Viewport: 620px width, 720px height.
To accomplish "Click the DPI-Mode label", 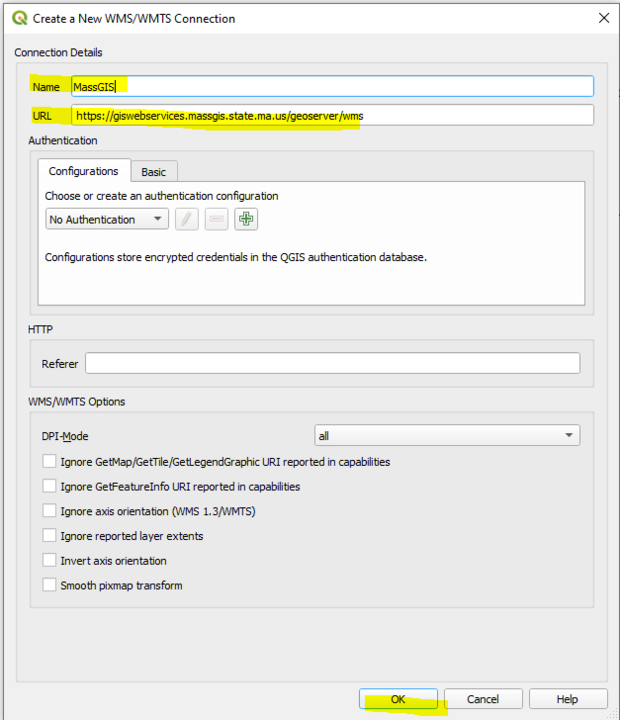I will click(65, 436).
